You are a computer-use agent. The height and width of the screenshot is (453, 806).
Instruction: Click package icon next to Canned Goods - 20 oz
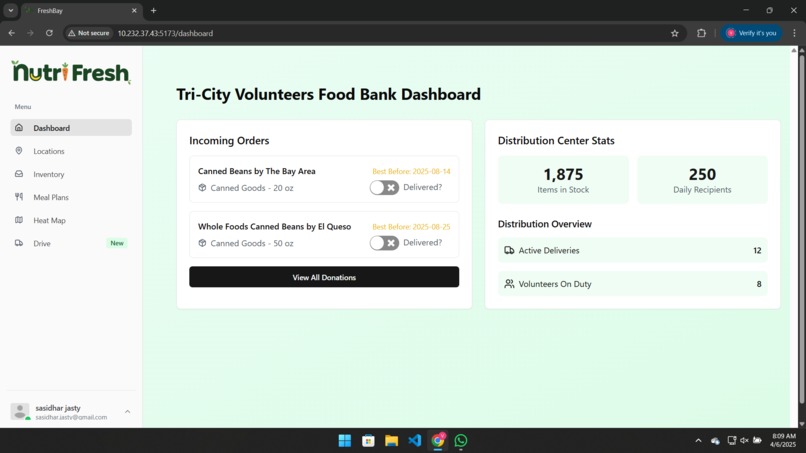[202, 188]
